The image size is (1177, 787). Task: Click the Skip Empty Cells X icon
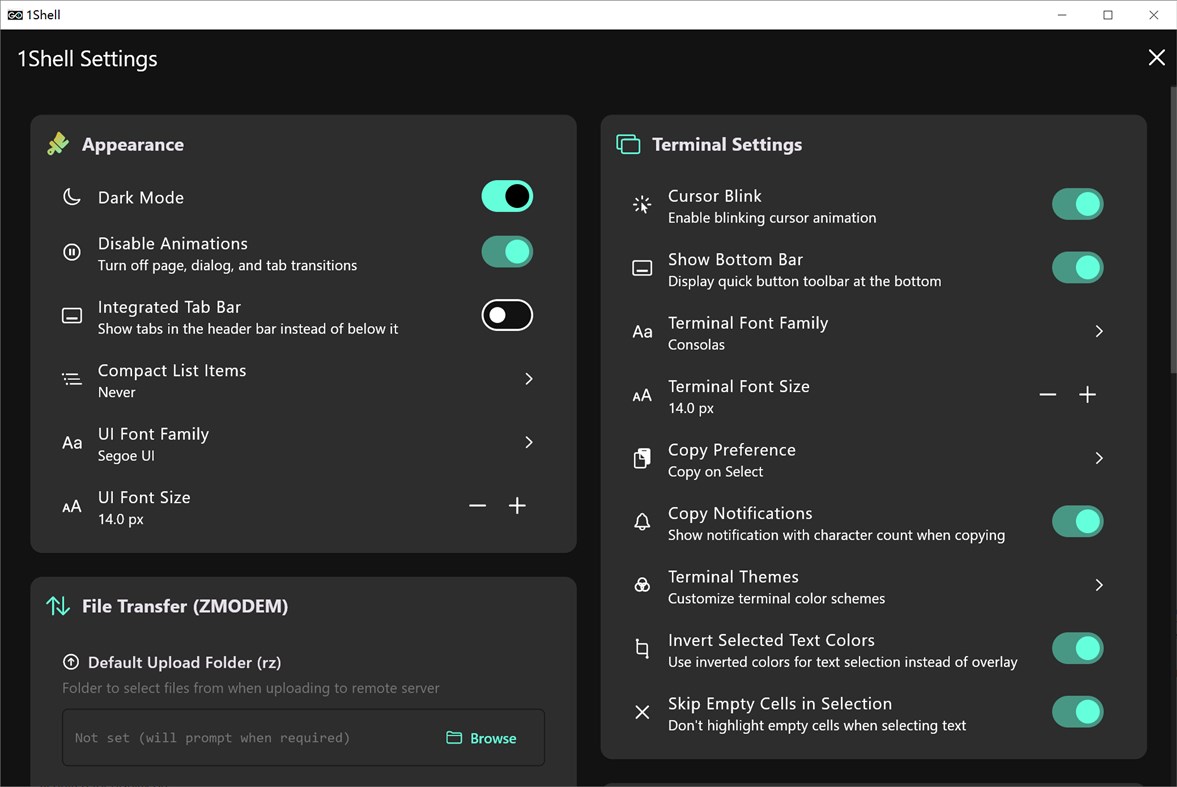pyautogui.click(x=642, y=712)
